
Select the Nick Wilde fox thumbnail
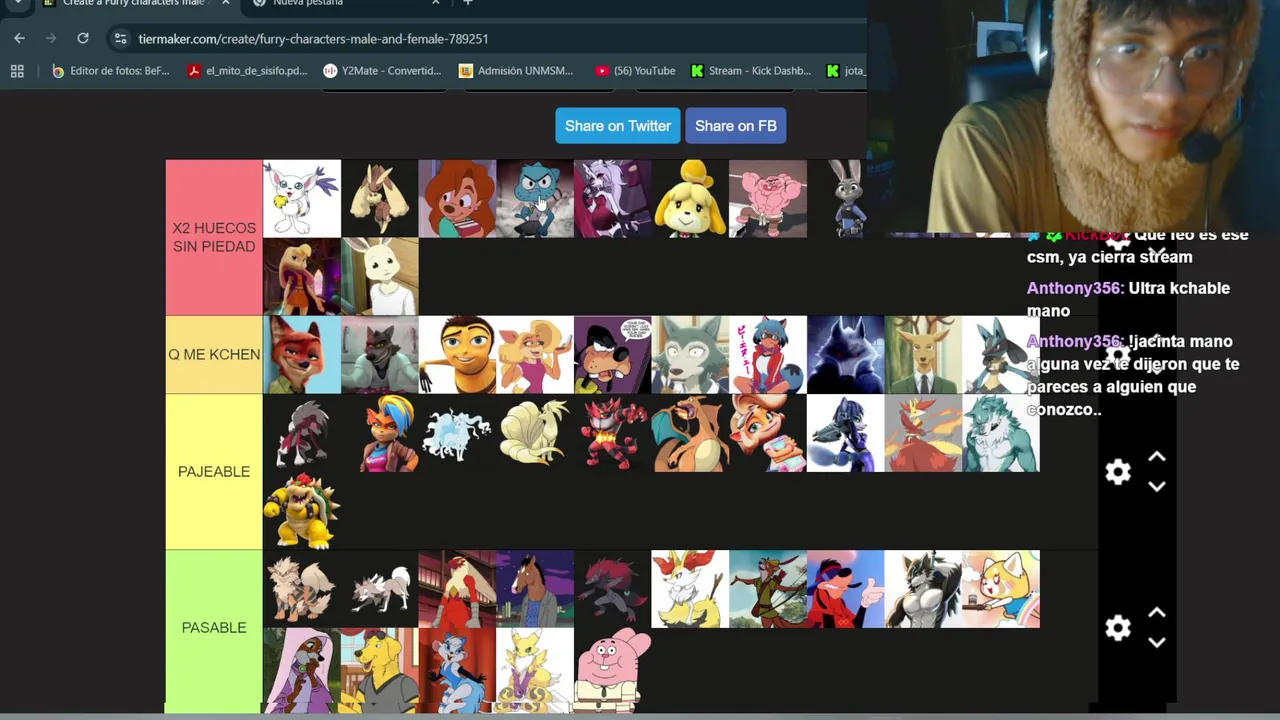point(302,355)
